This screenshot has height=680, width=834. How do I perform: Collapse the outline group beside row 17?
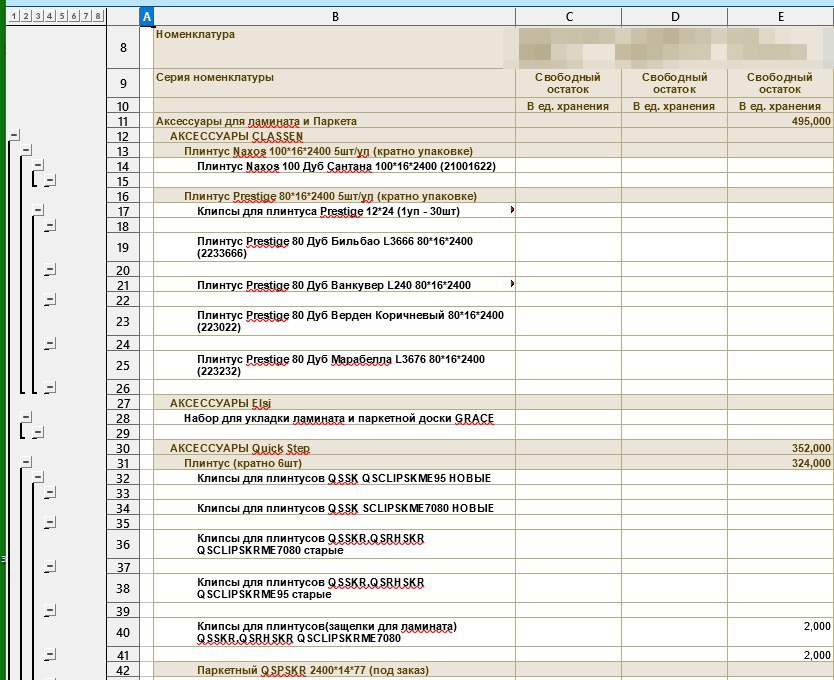click(x=38, y=211)
